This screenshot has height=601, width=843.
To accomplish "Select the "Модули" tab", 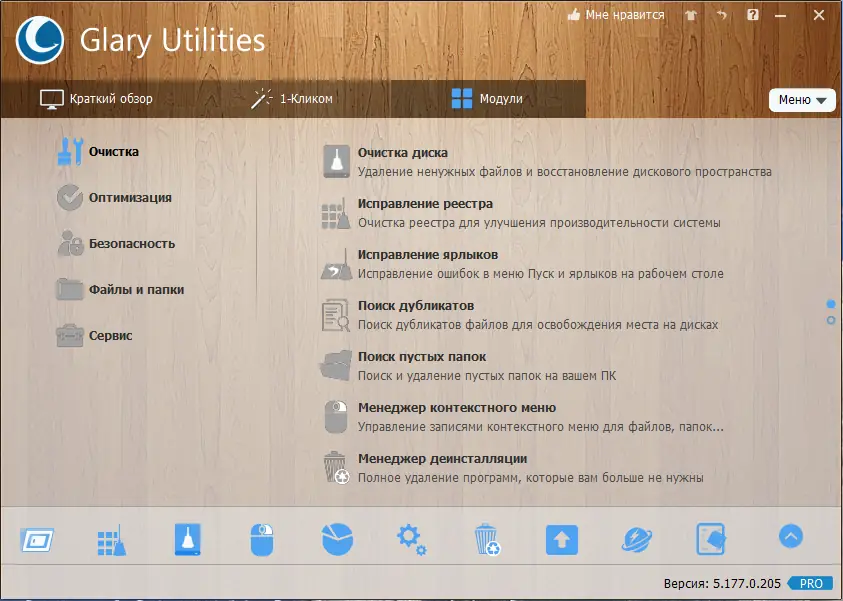I will point(487,99).
